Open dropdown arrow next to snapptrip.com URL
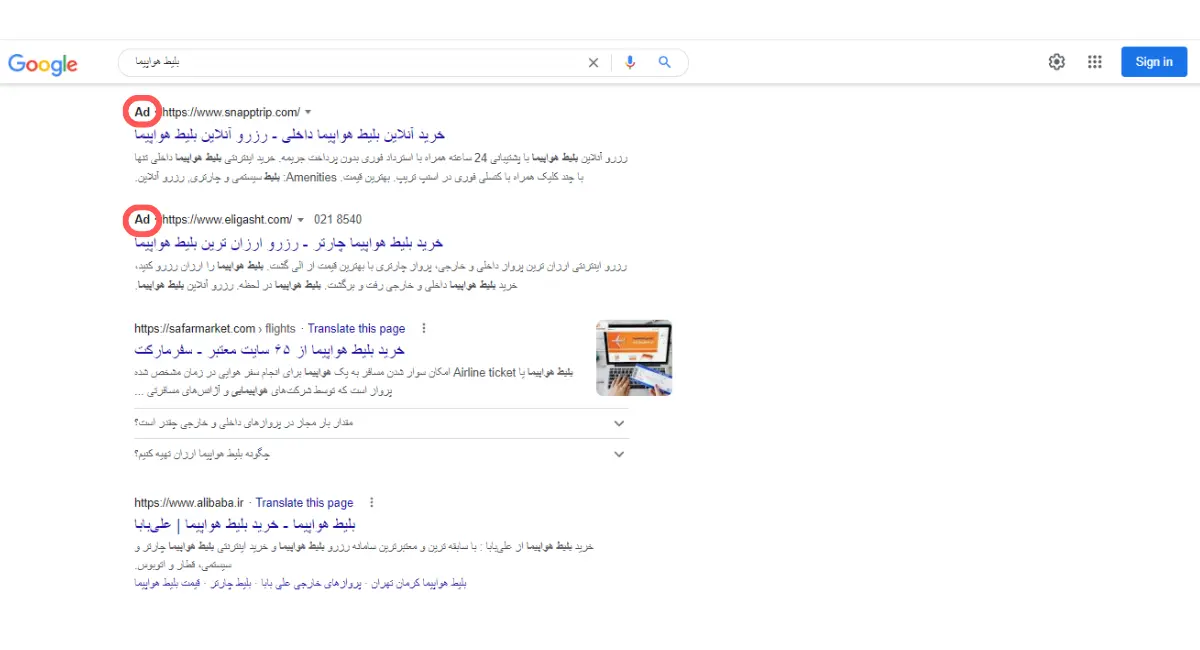This screenshot has height=650, width=1200. [x=308, y=112]
